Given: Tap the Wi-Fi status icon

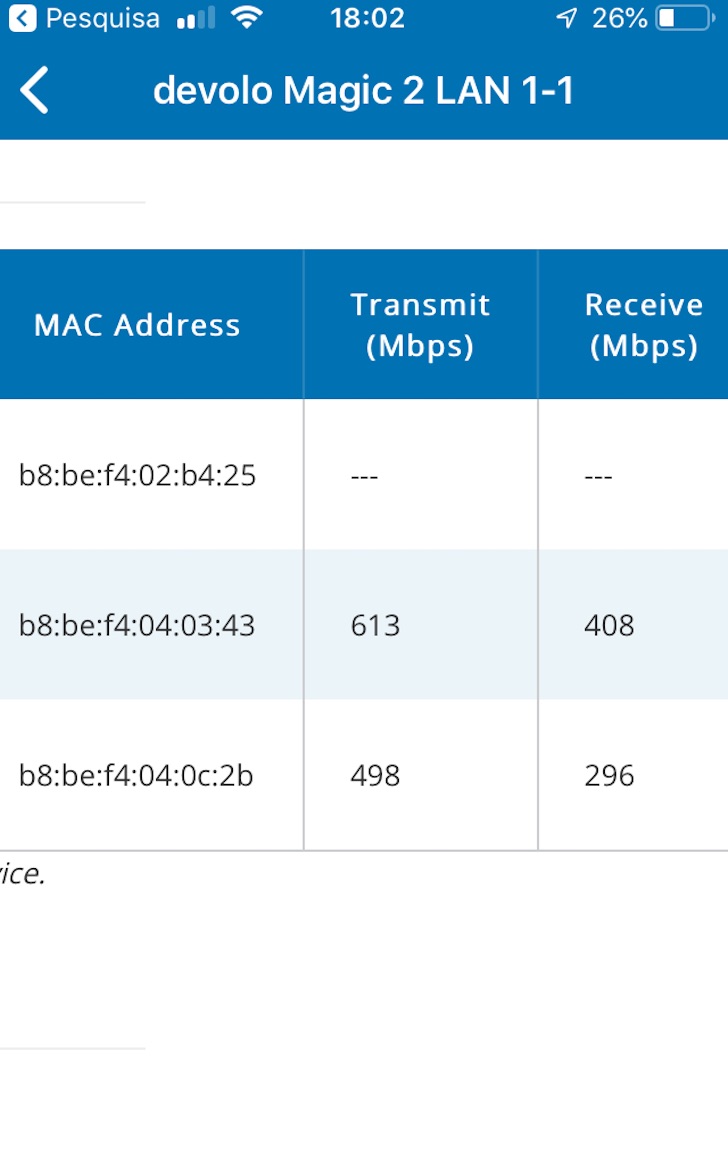Looking at the screenshot, I should (x=246, y=18).
